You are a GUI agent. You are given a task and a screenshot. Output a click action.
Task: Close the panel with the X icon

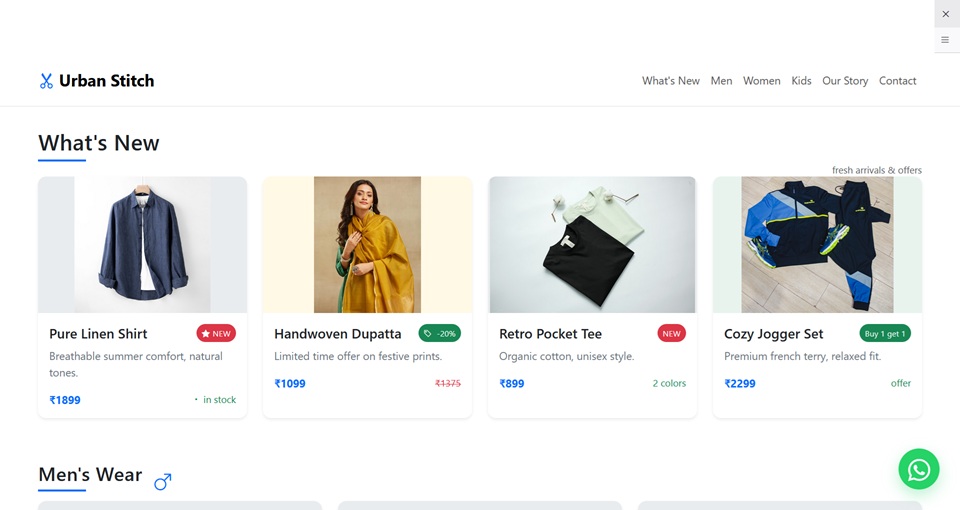pyautogui.click(x=945, y=13)
